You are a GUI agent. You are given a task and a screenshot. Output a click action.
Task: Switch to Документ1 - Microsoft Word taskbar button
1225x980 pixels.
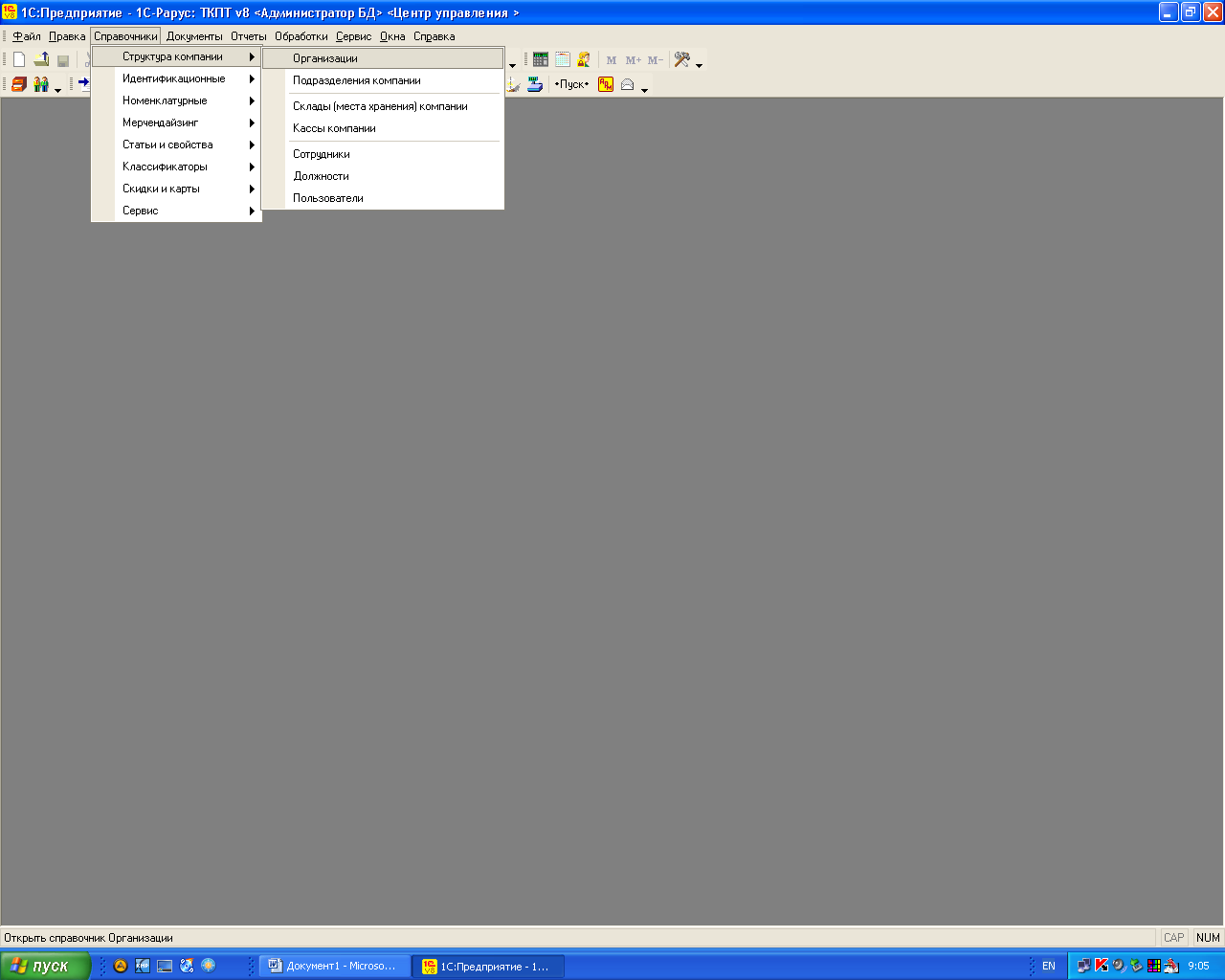(334, 966)
